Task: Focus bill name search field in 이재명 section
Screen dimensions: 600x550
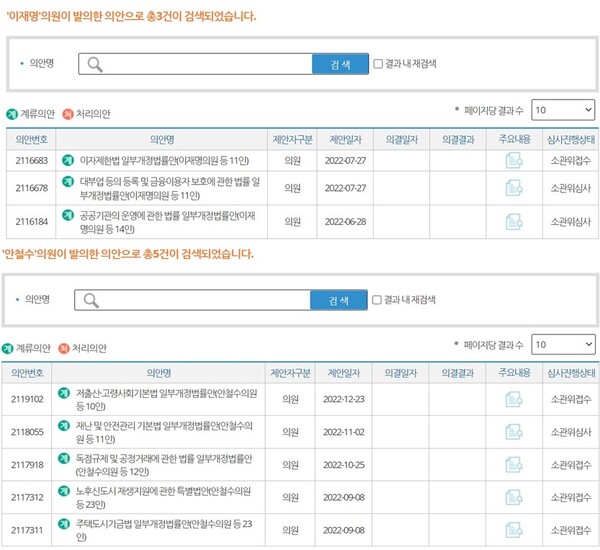Action: pos(196,64)
